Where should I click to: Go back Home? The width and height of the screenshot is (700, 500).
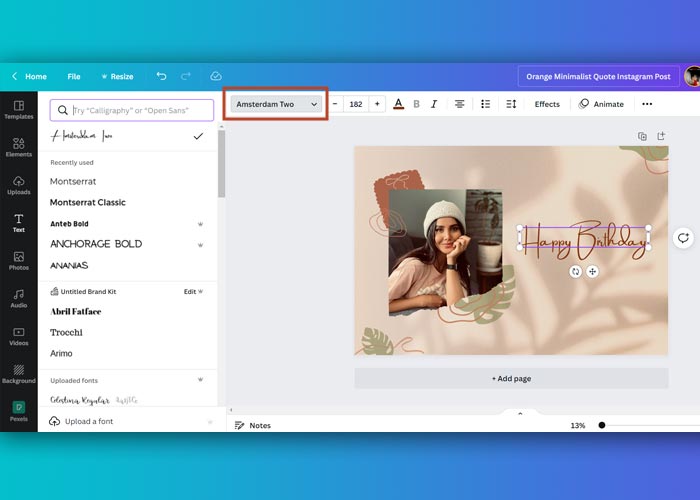tap(29, 76)
